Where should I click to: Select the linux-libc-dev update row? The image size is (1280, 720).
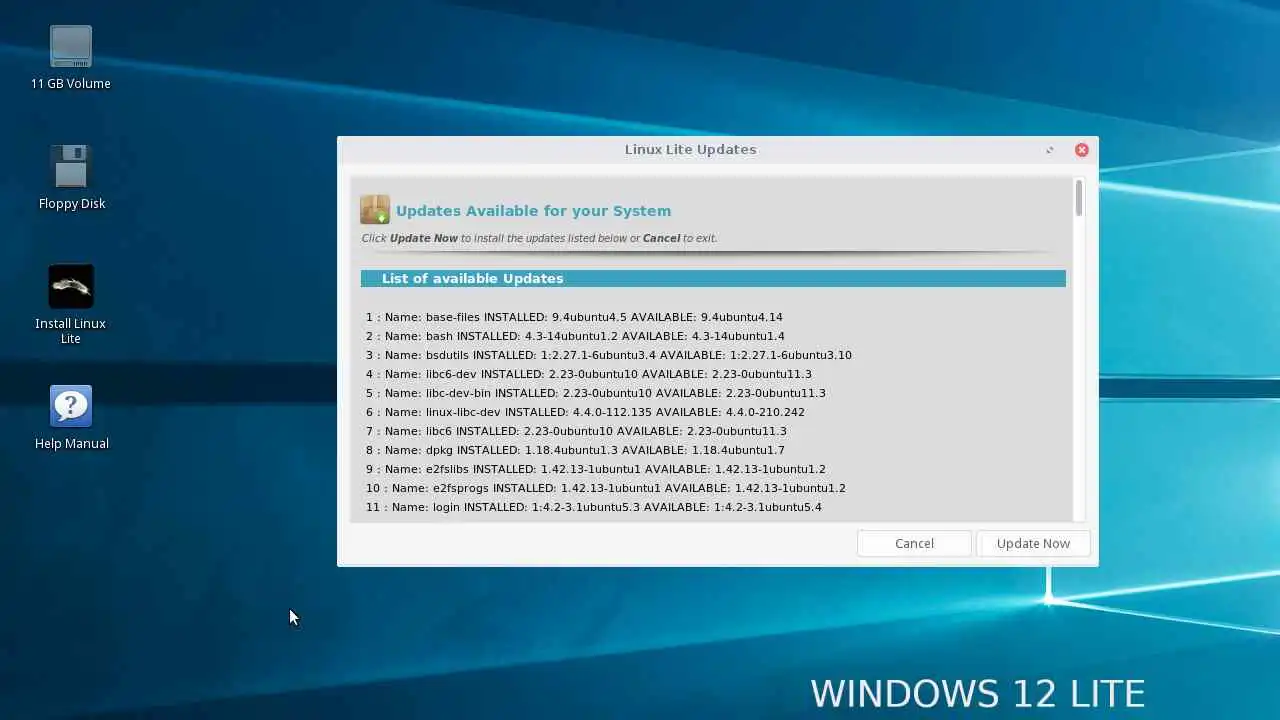(585, 412)
